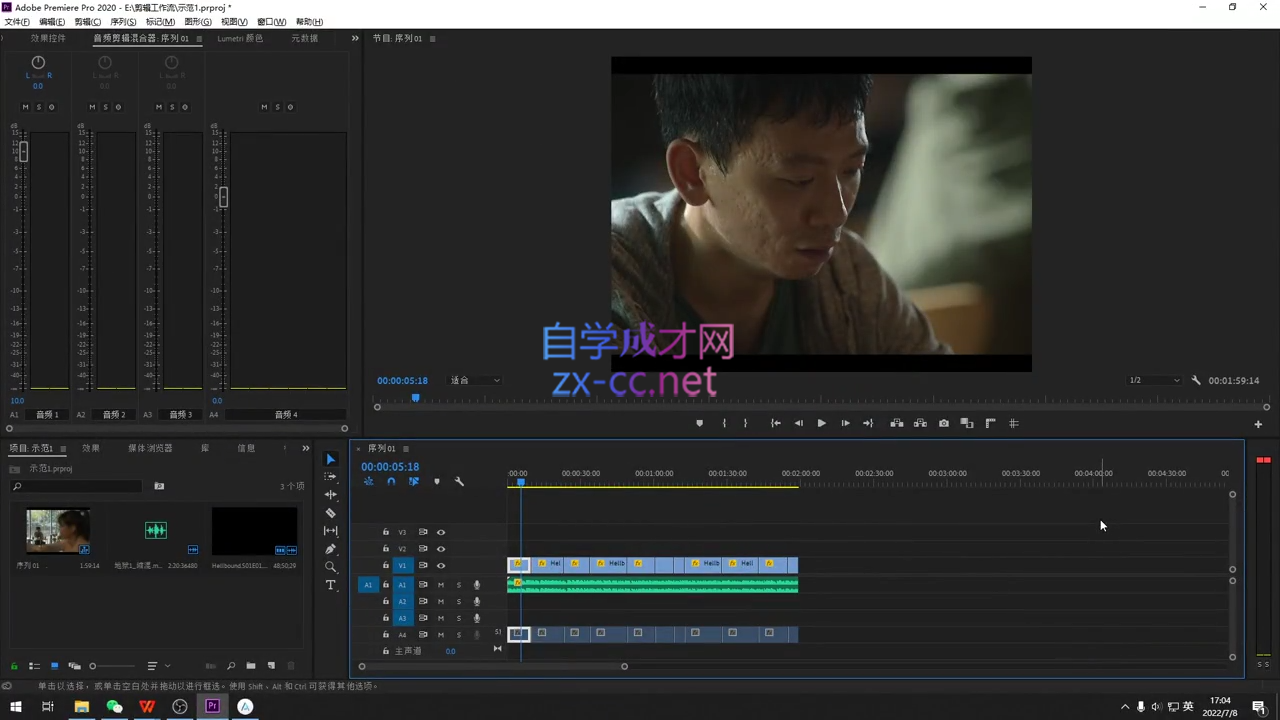Click the first mixer channel pan knob
Viewport: 1280px width, 720px height.
pyautogui.click(x=38, y=62)
